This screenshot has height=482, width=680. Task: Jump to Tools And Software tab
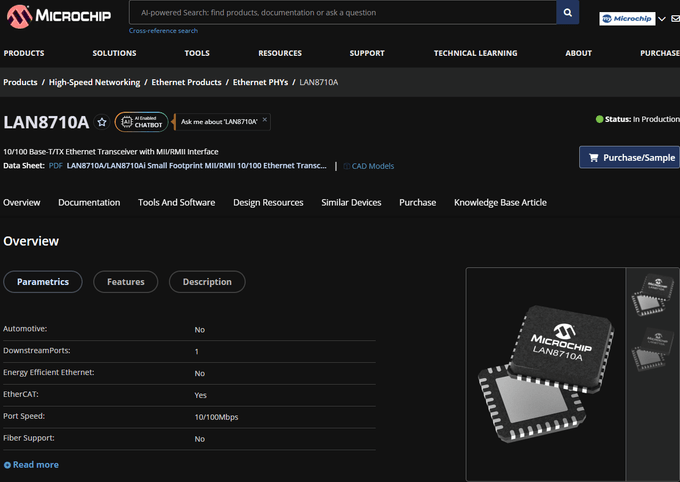click(177, 203)
